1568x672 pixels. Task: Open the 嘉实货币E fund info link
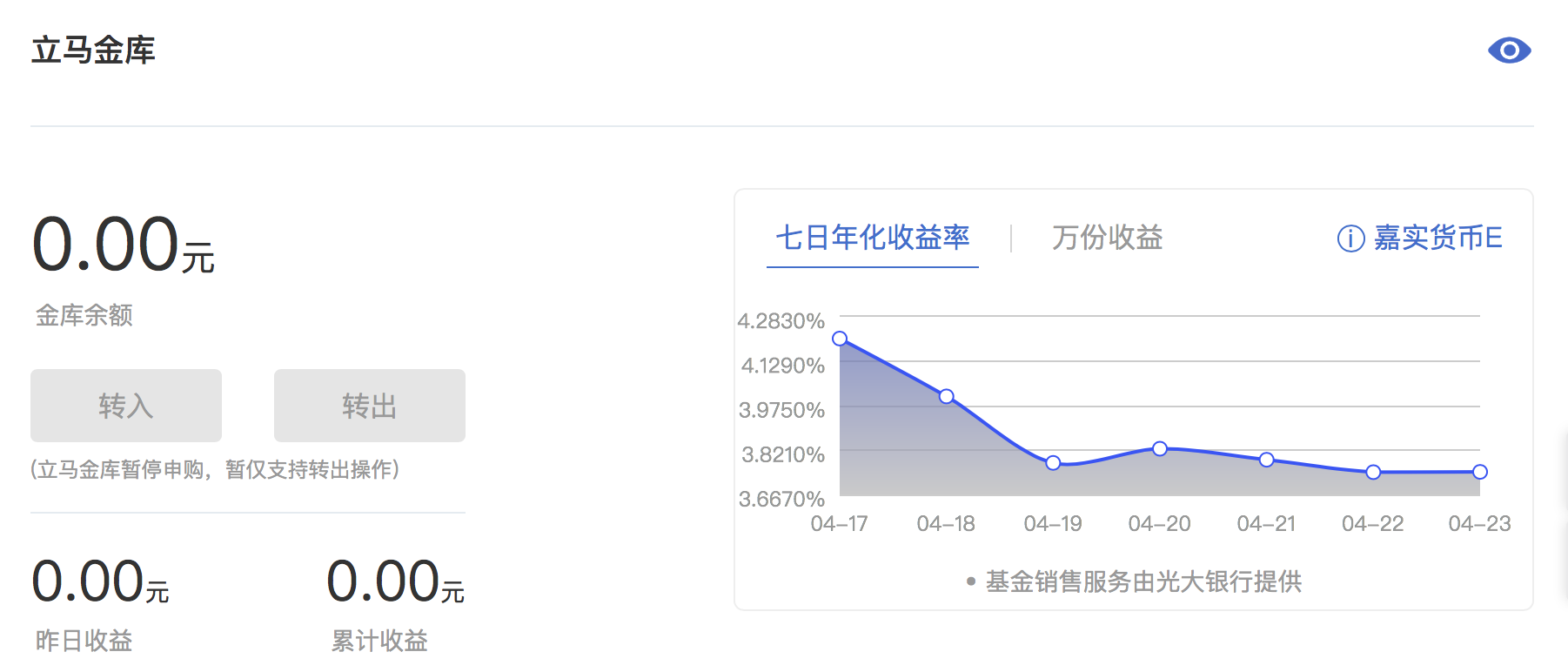pyautogui.click(x=1437, y=238)
